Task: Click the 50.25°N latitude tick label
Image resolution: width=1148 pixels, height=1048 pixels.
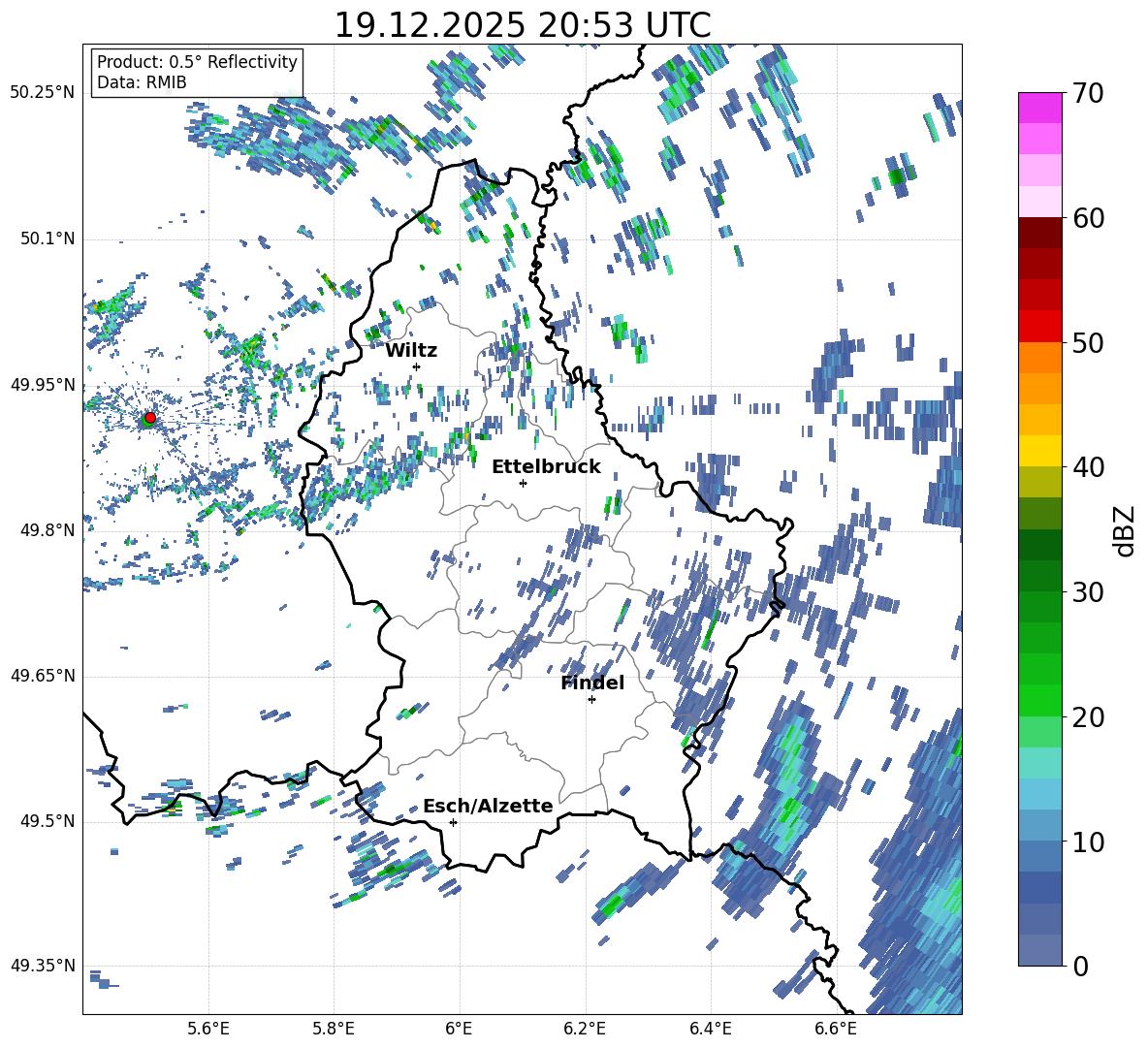Action: pyautogui.click(x=43, y=93)
